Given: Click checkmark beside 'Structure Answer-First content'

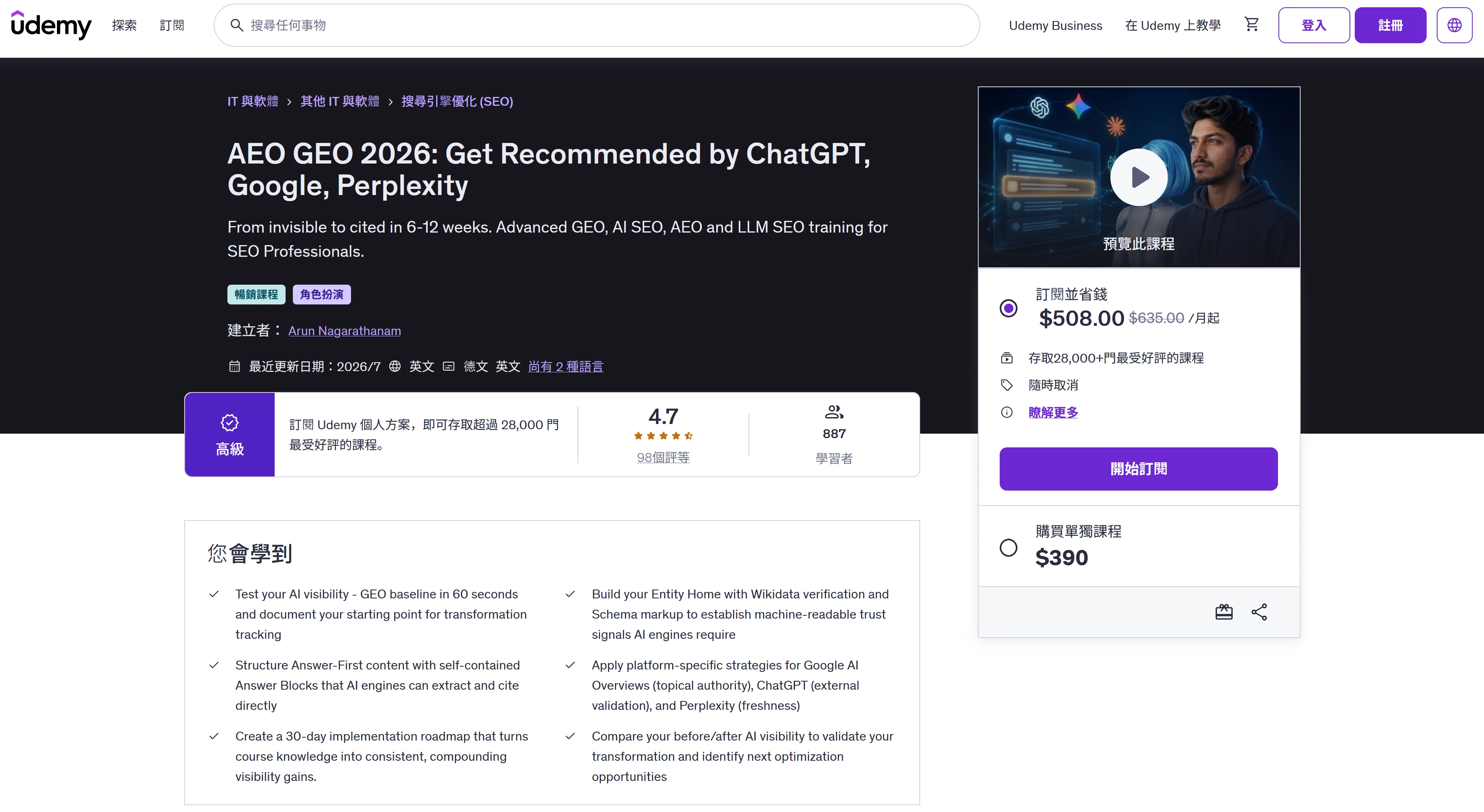Looking at the screenshot, I should pos(214,665).
